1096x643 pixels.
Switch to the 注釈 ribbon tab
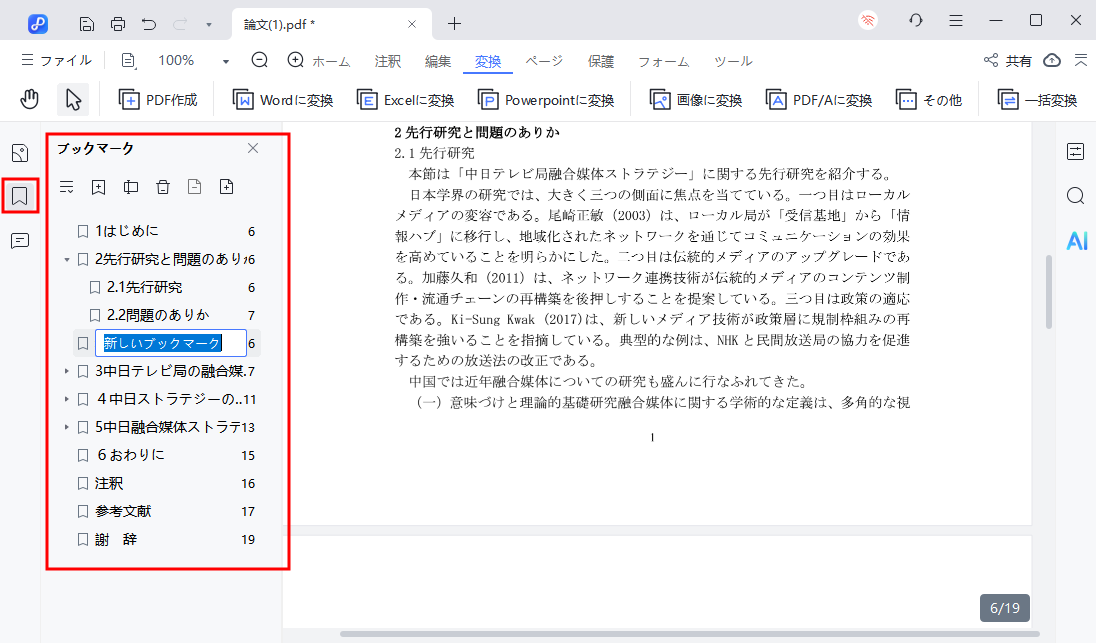point(387,61)
